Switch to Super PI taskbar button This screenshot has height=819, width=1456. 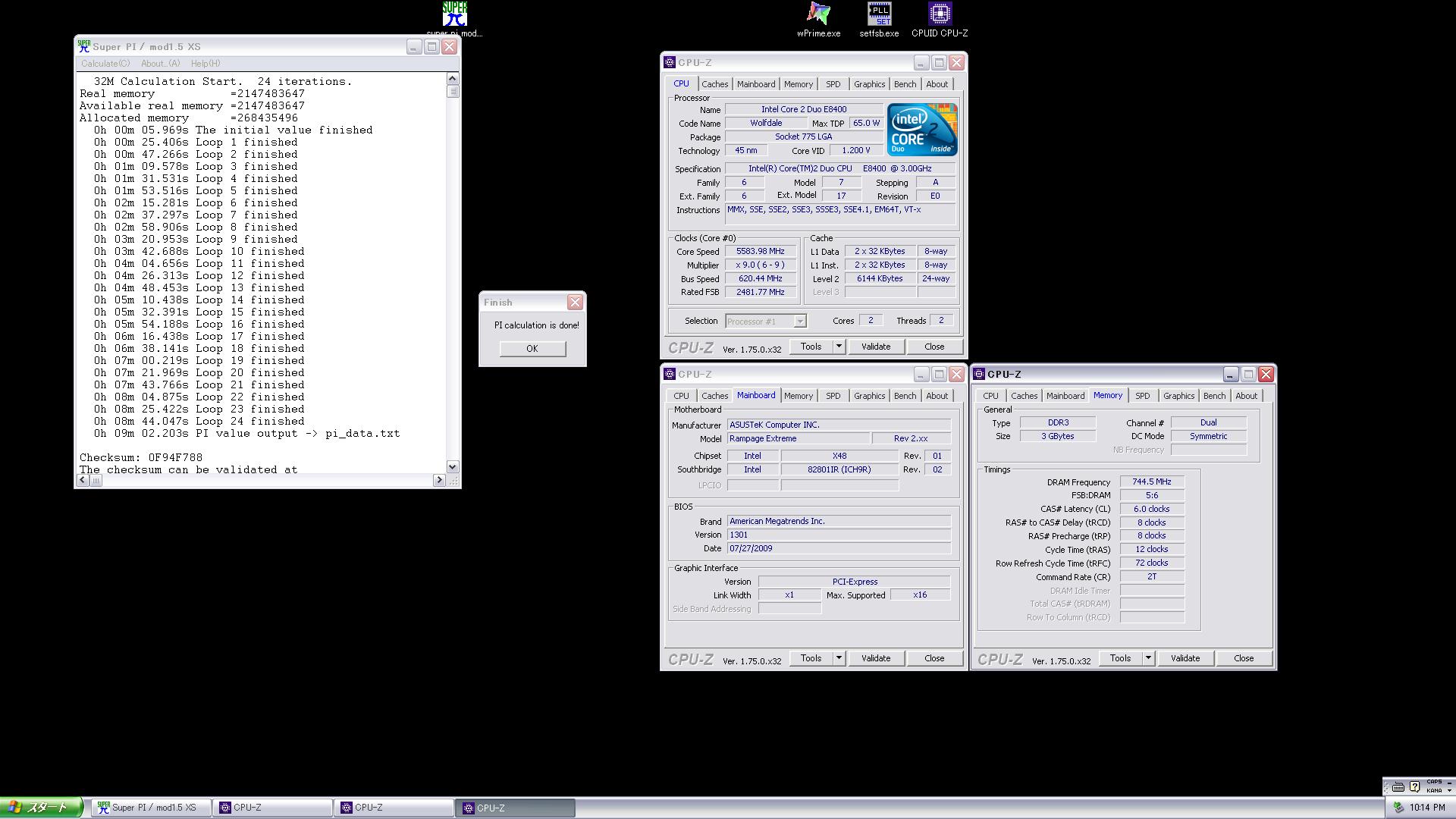click(152, 808)
